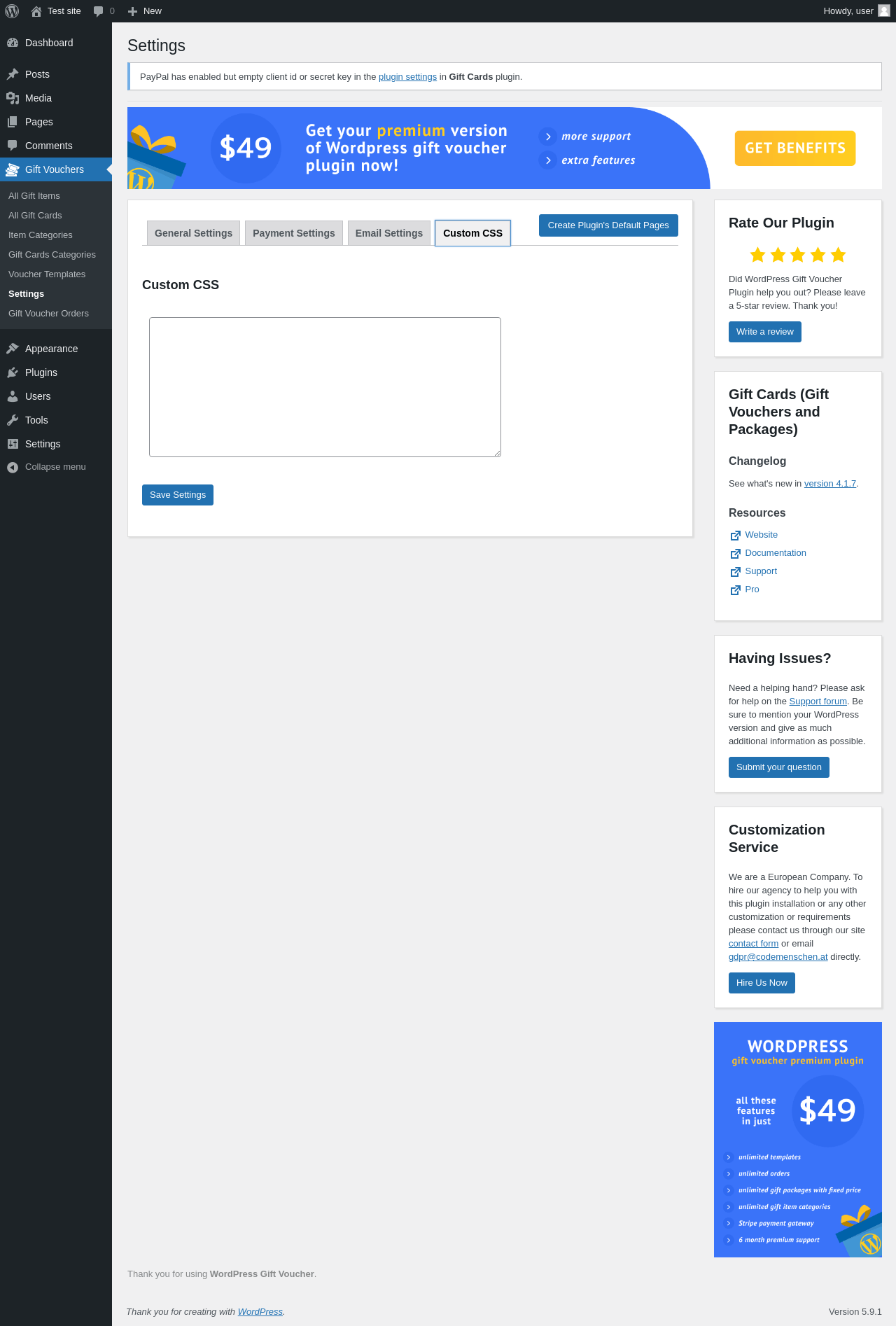Click the Collapse menu arrow icon

13,467
